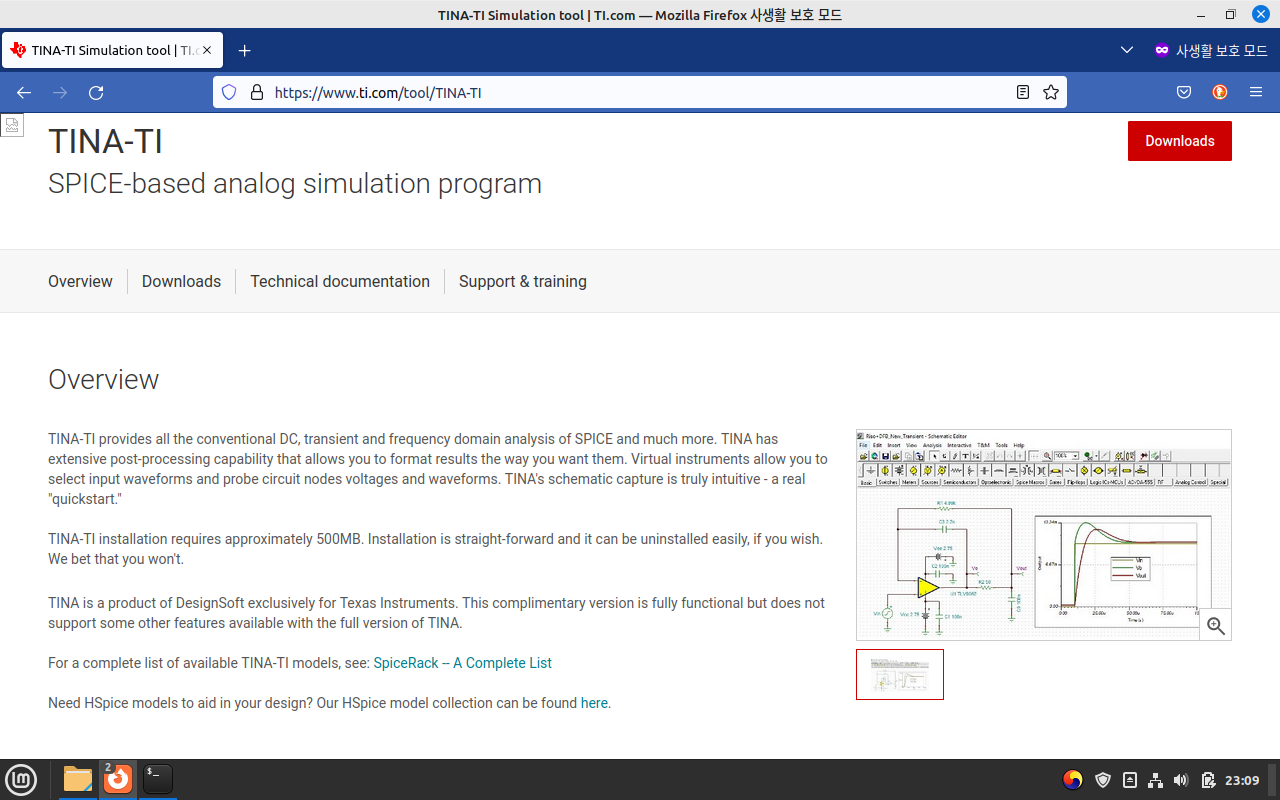Click the Overview heading text
Viewport: 1280px width, 800px height.
(103, 379)
